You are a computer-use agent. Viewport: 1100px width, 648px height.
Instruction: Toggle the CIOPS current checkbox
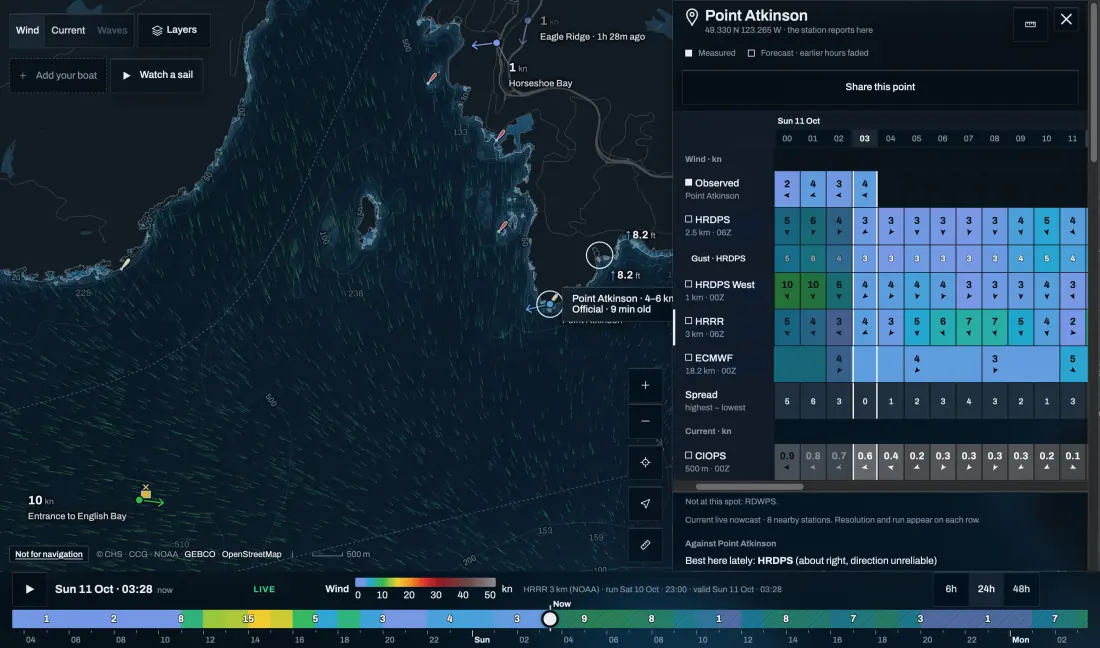[x=688, y=455]
